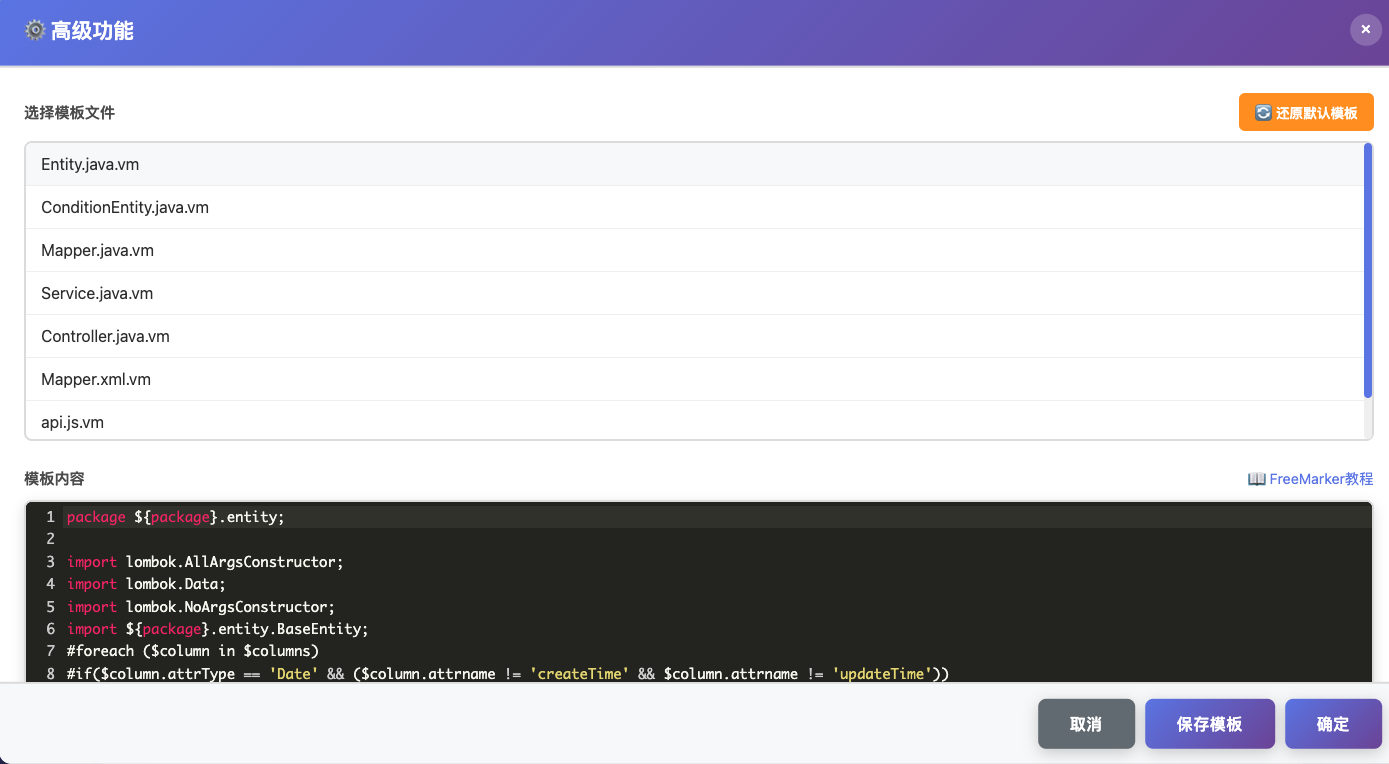Select ConditionEntity.java.vm in the template list
The height and width of the screenshot is (764, 1389).
[125, 207]
